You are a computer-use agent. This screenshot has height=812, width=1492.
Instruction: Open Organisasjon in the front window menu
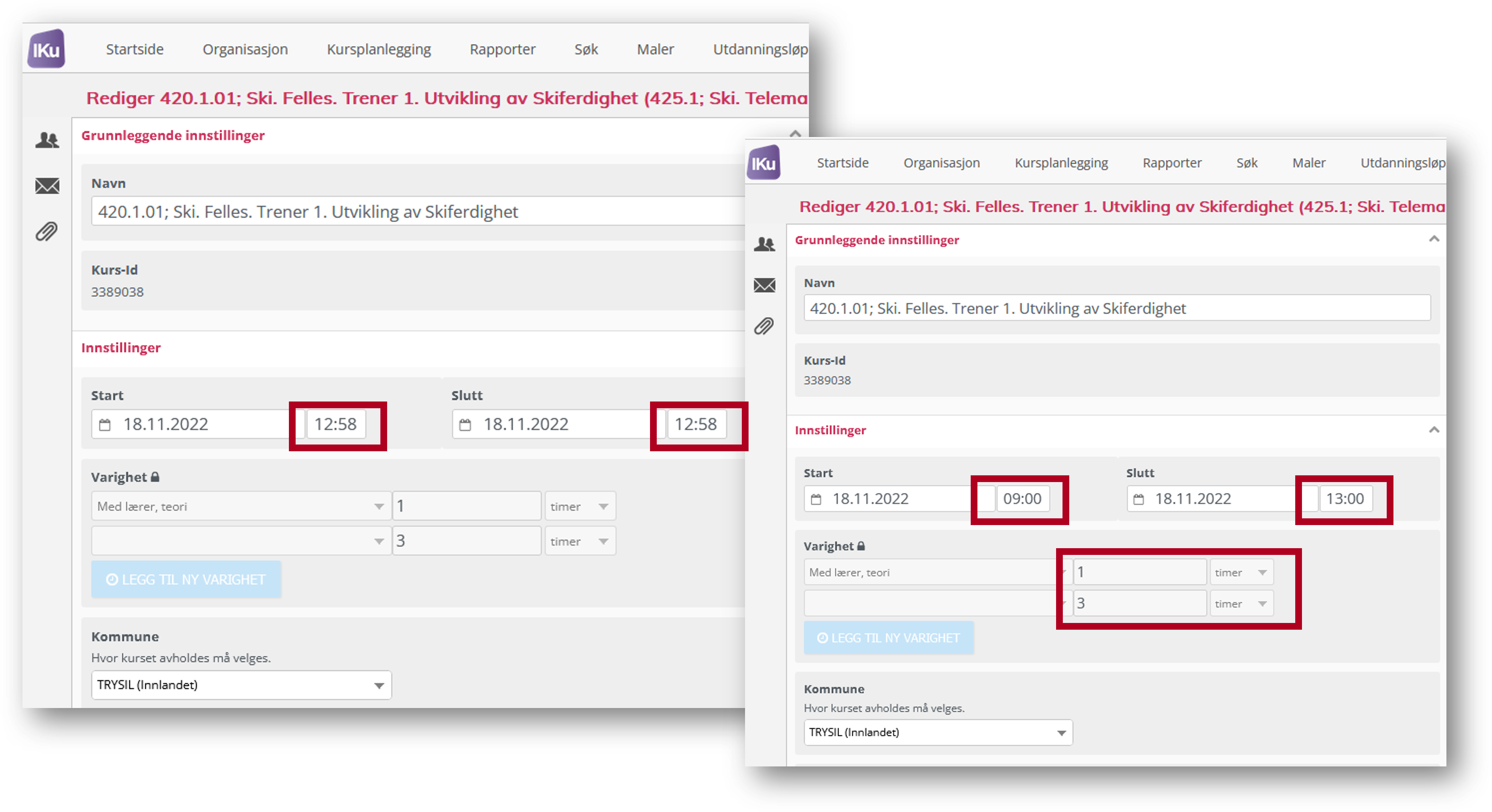(x=942, y=163)
